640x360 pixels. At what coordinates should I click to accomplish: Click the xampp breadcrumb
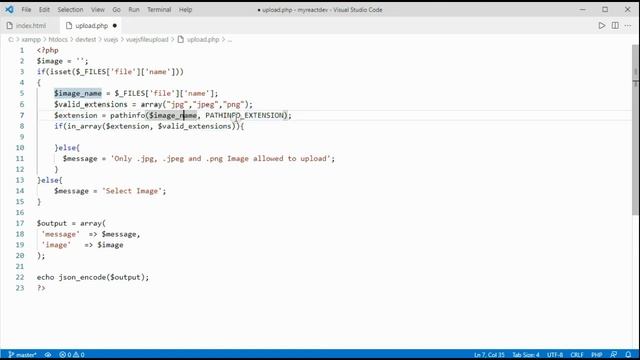[31, 40]
